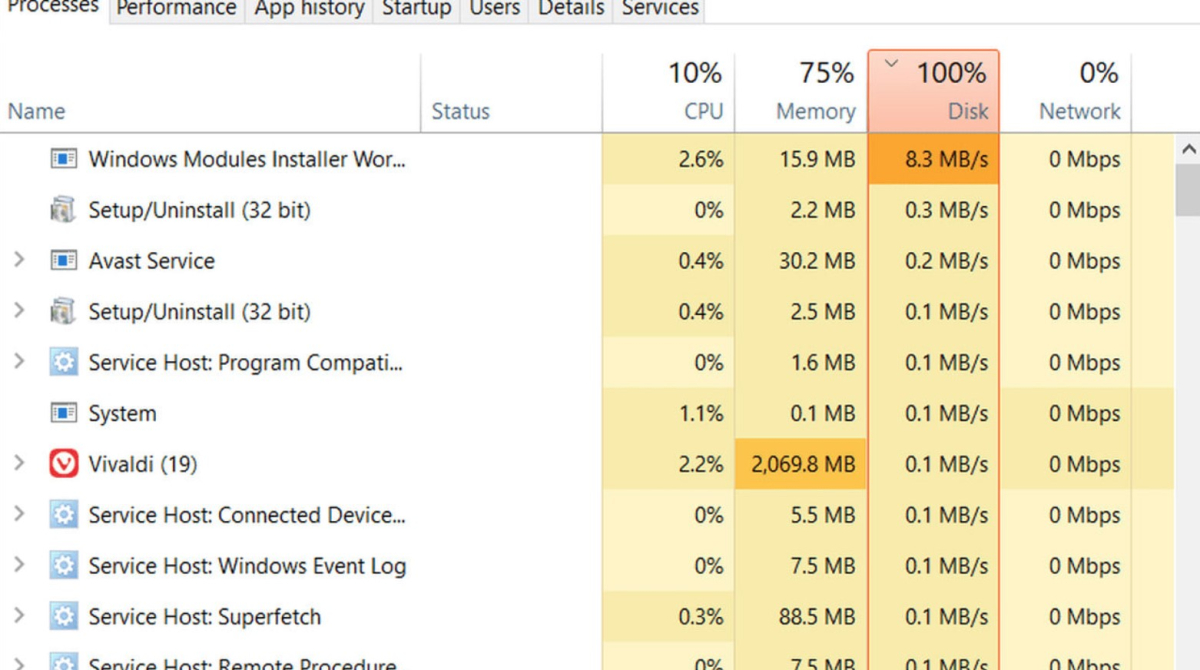Click the System process icon

64,413
